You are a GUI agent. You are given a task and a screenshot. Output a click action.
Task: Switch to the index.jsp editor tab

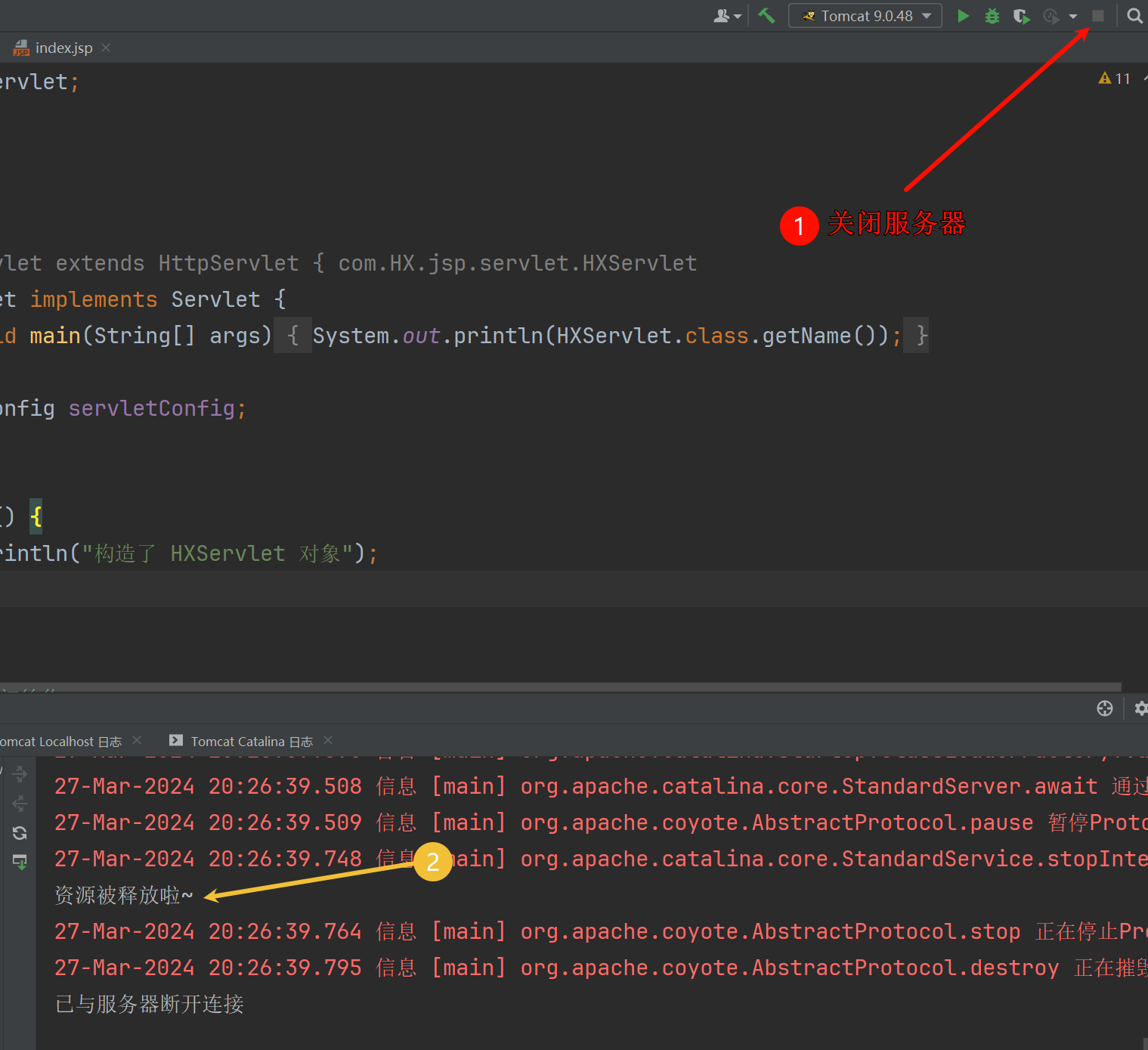coord(63,48)
